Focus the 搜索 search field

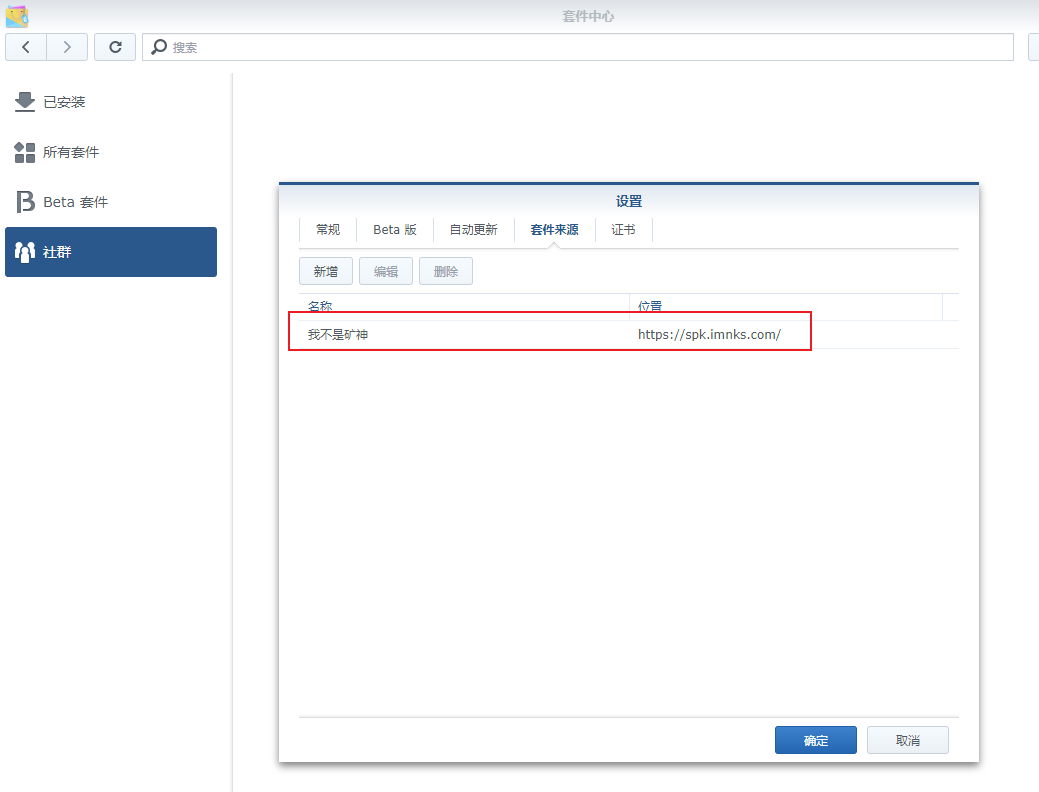(x=580, y=47)
